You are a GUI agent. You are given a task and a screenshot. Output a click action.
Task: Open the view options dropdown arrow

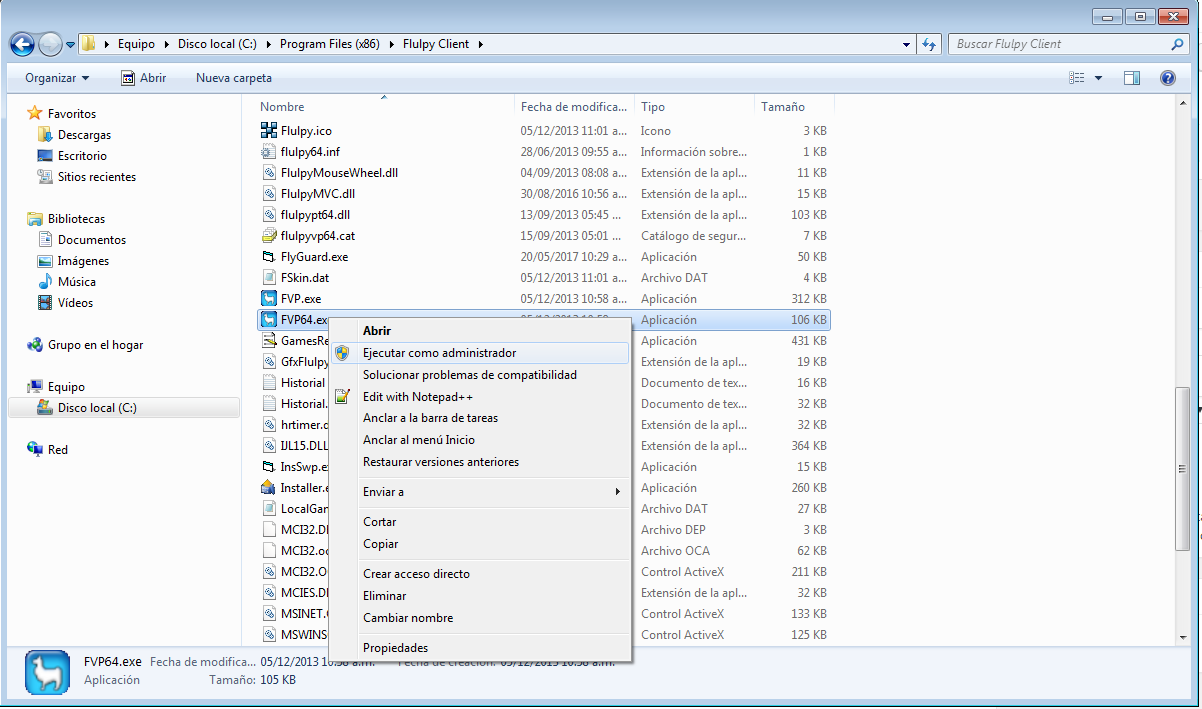pos(1098,78)
